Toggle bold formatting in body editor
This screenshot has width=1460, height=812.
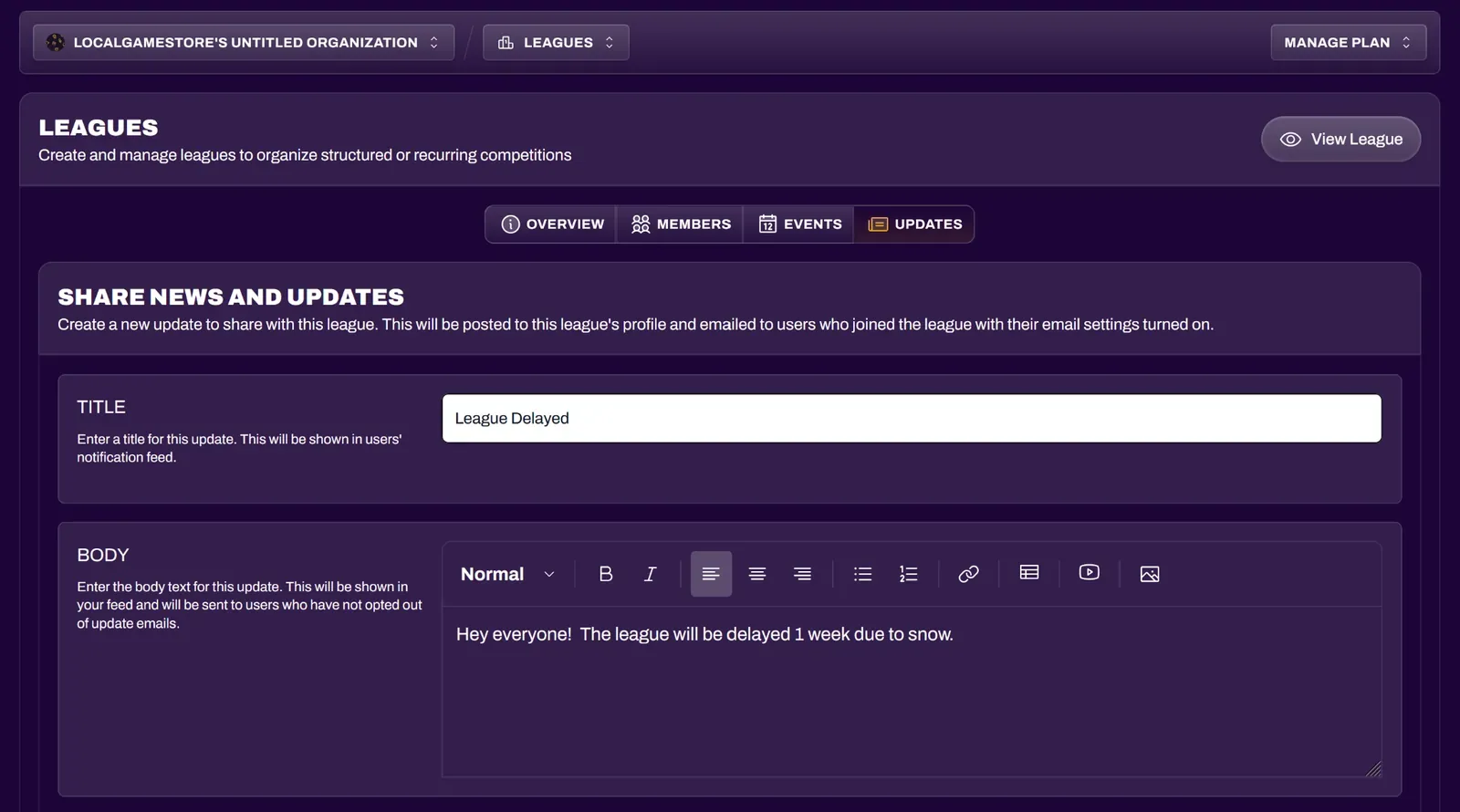605,574
